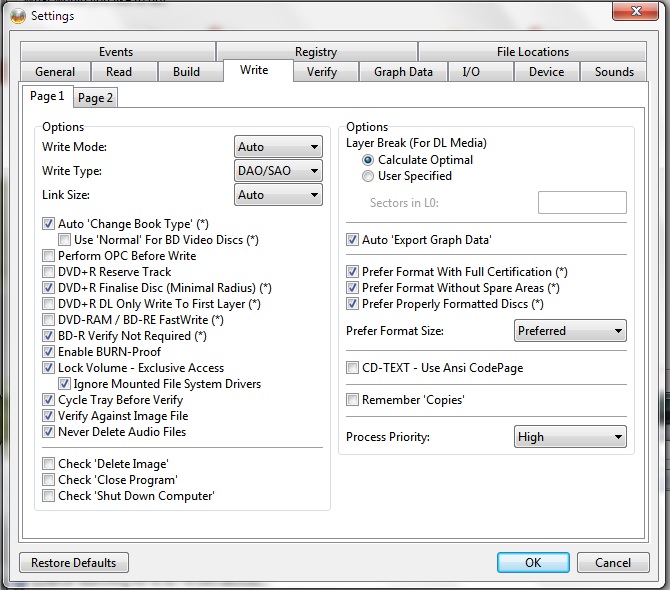Close the Settings dialog

635,11
